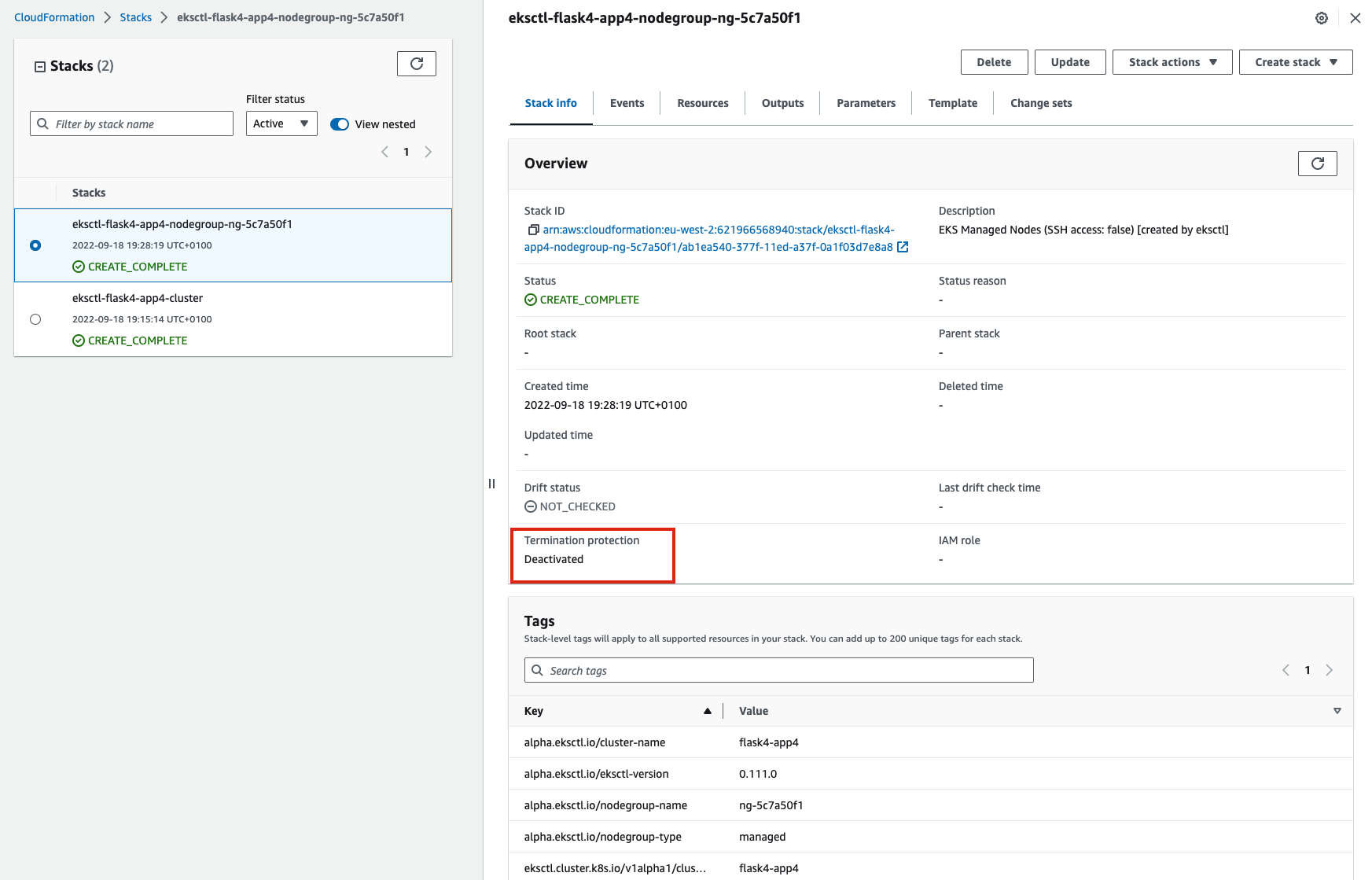Select eksctl-flask4-app4-cluster stack radio button

35,319
